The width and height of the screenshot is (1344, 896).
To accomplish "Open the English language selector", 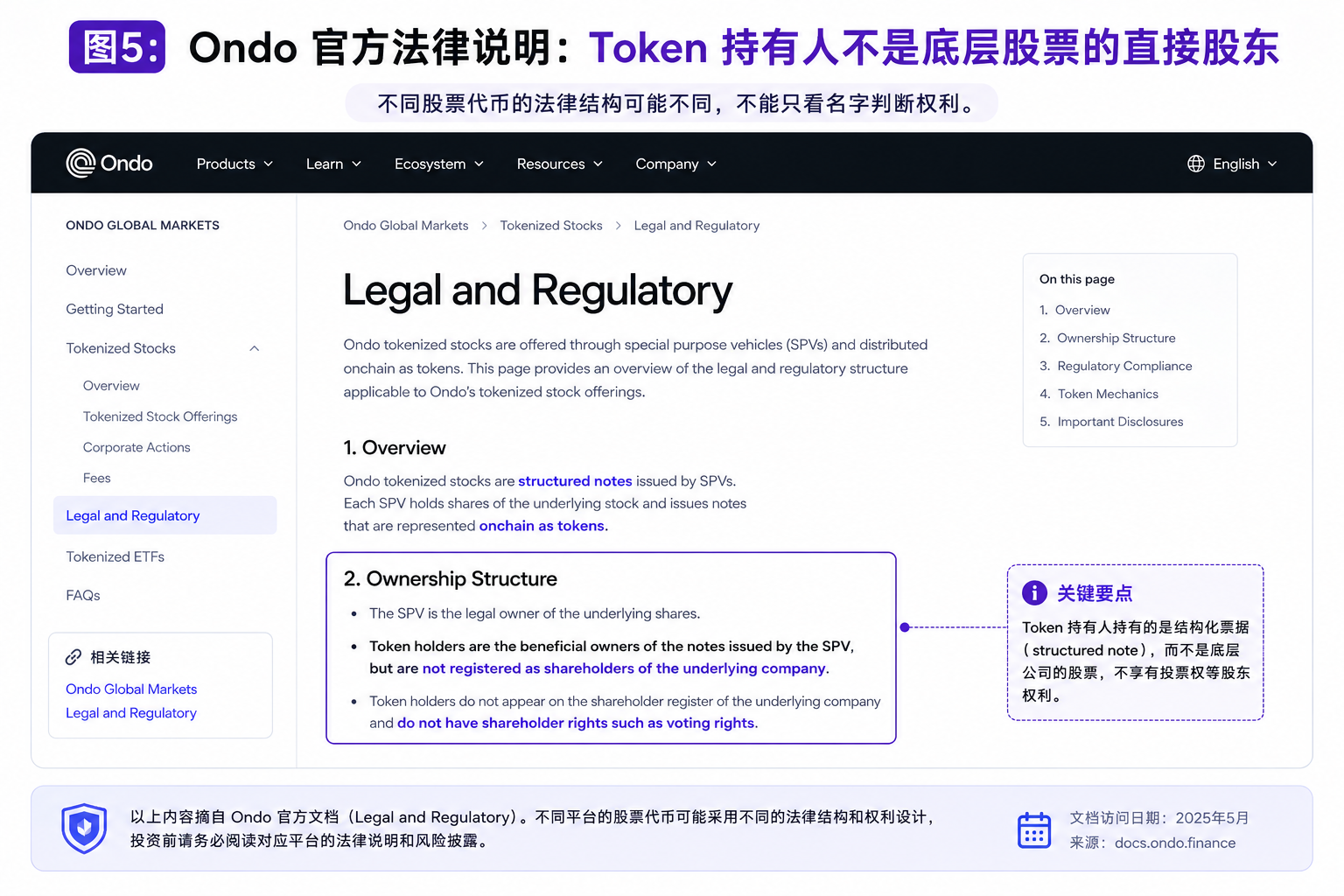I will [1232, 164].
